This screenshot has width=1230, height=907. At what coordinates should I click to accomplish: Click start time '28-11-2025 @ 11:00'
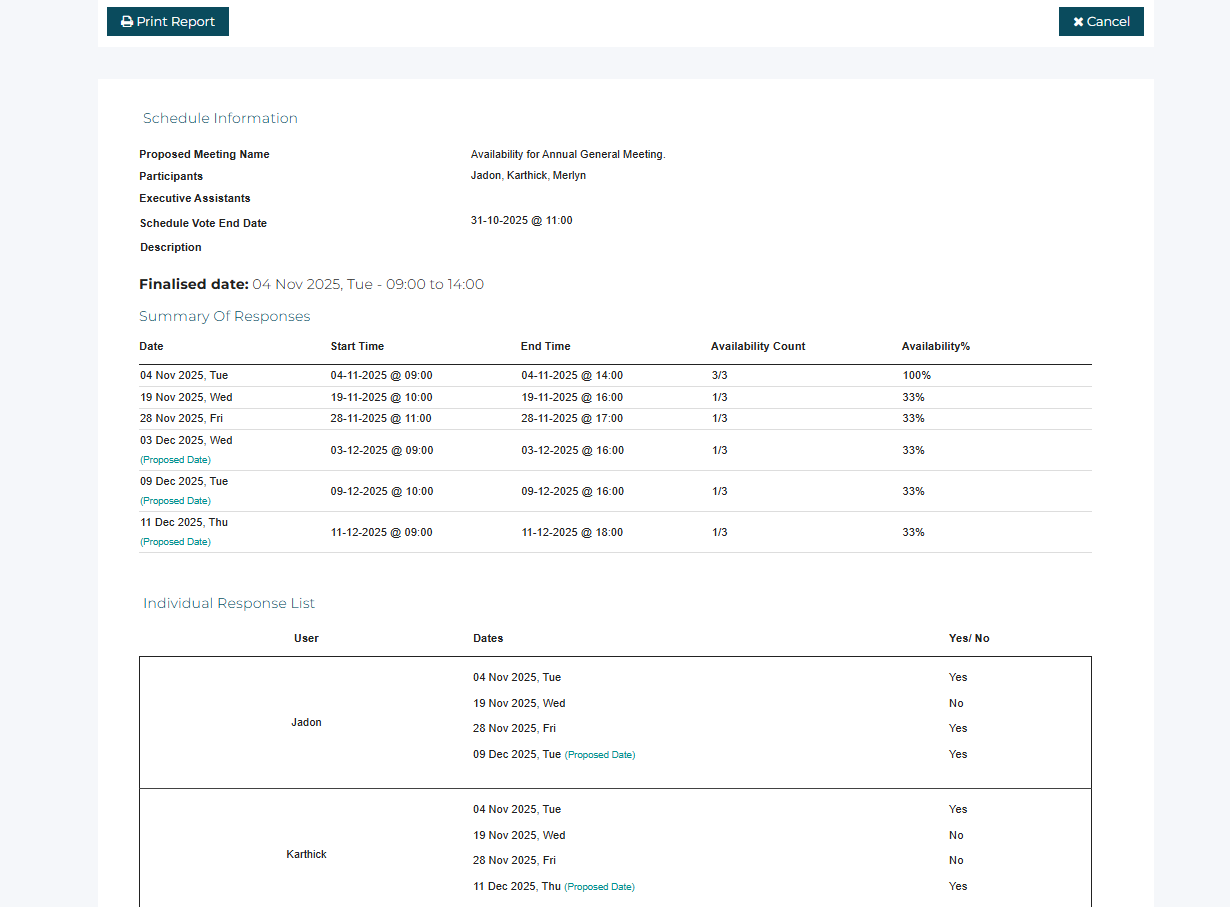[381, 418]
